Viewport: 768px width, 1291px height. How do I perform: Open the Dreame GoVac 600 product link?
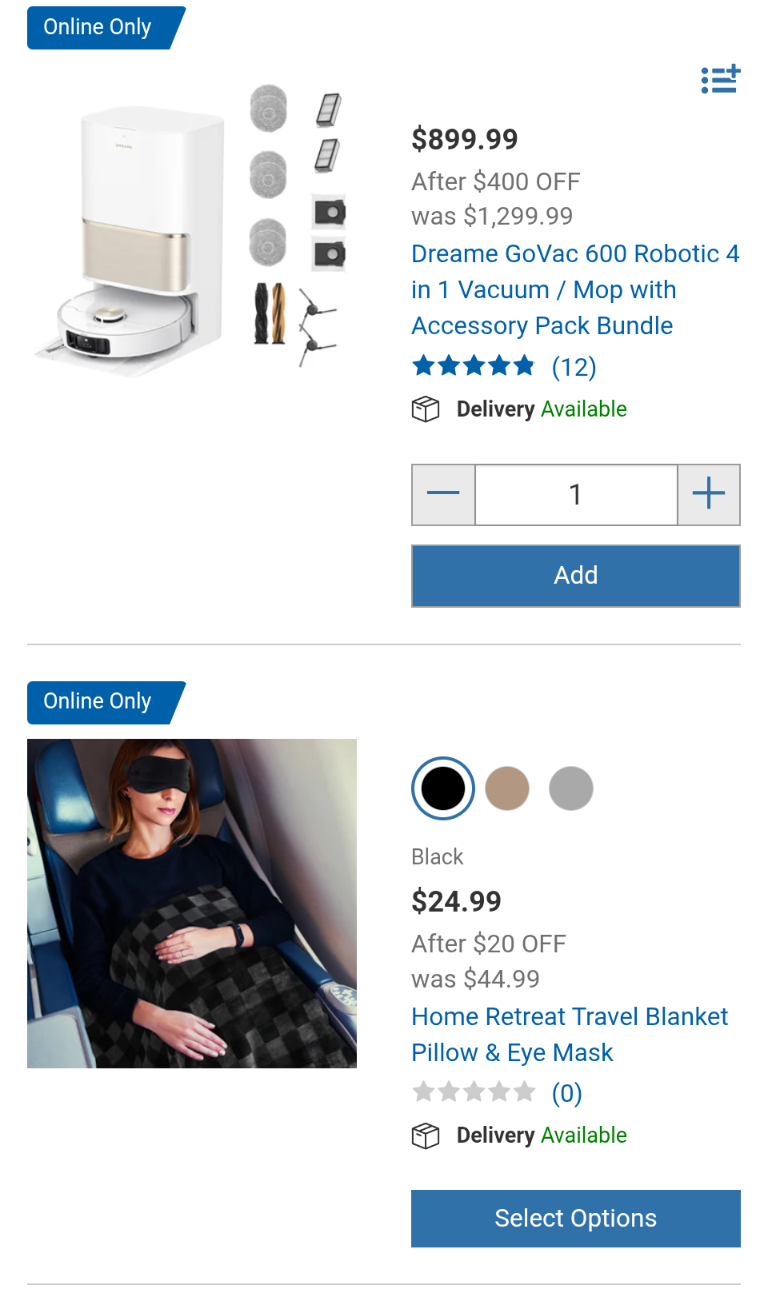576,289
